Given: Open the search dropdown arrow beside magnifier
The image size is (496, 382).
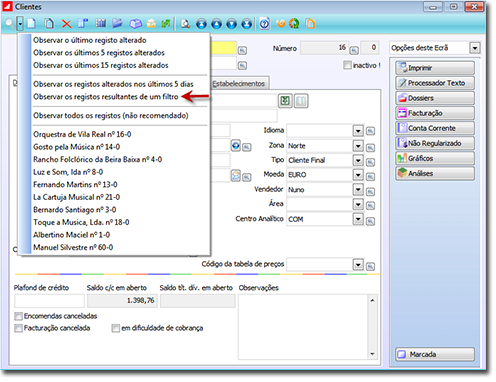Looking at the screenshot, I should [20, 23].
